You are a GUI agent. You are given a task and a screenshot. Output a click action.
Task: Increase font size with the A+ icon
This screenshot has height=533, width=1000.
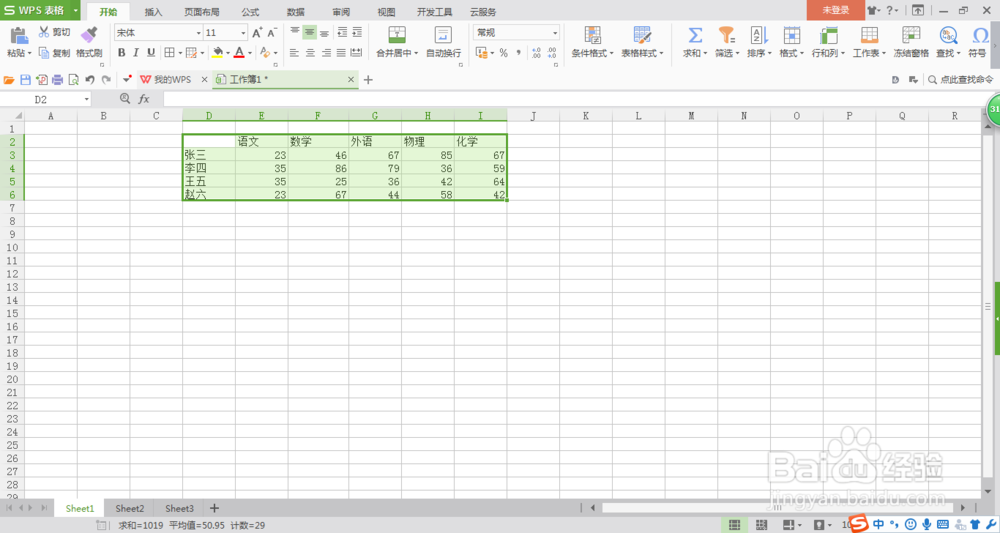(x=257, y=33)
